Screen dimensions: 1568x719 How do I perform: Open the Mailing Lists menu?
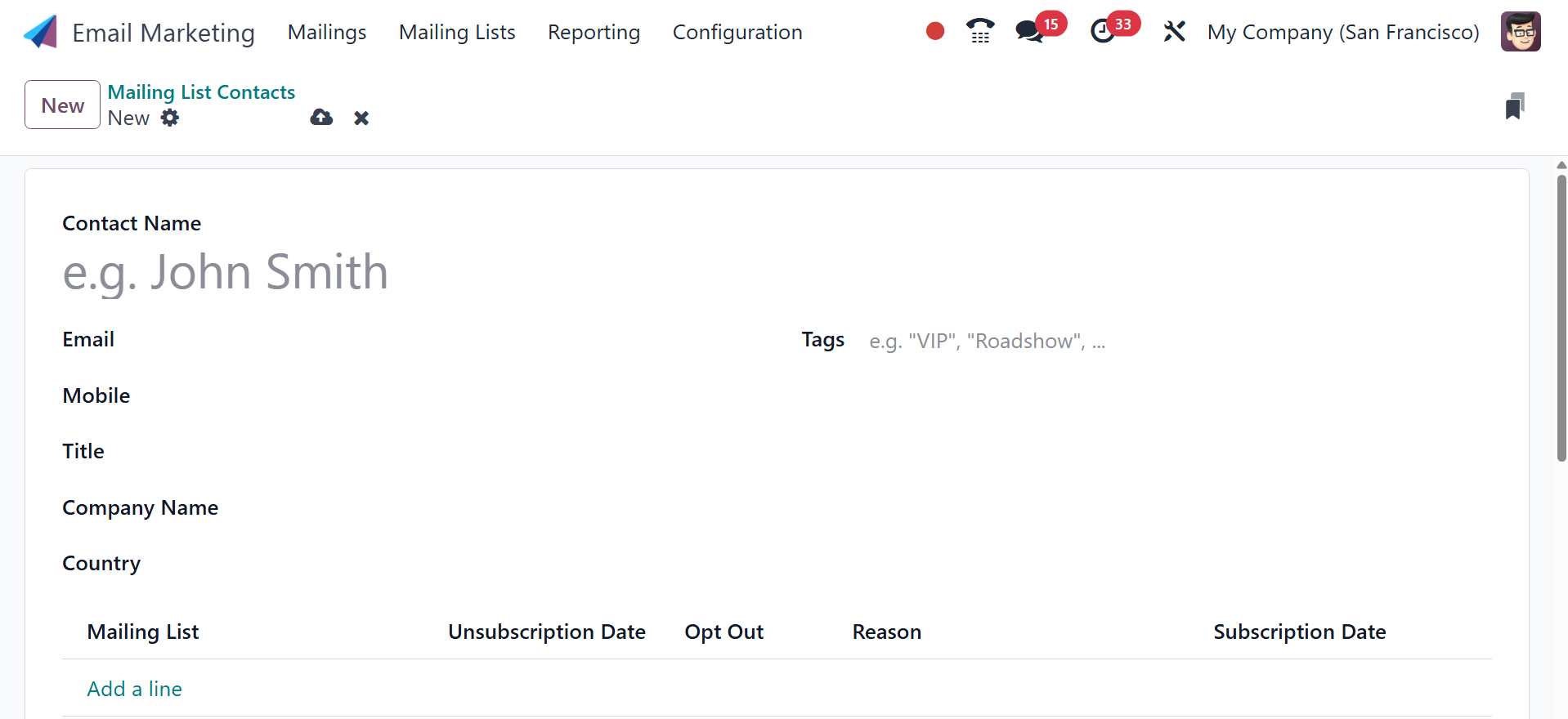pyautogui.click(x=457, y=32)
